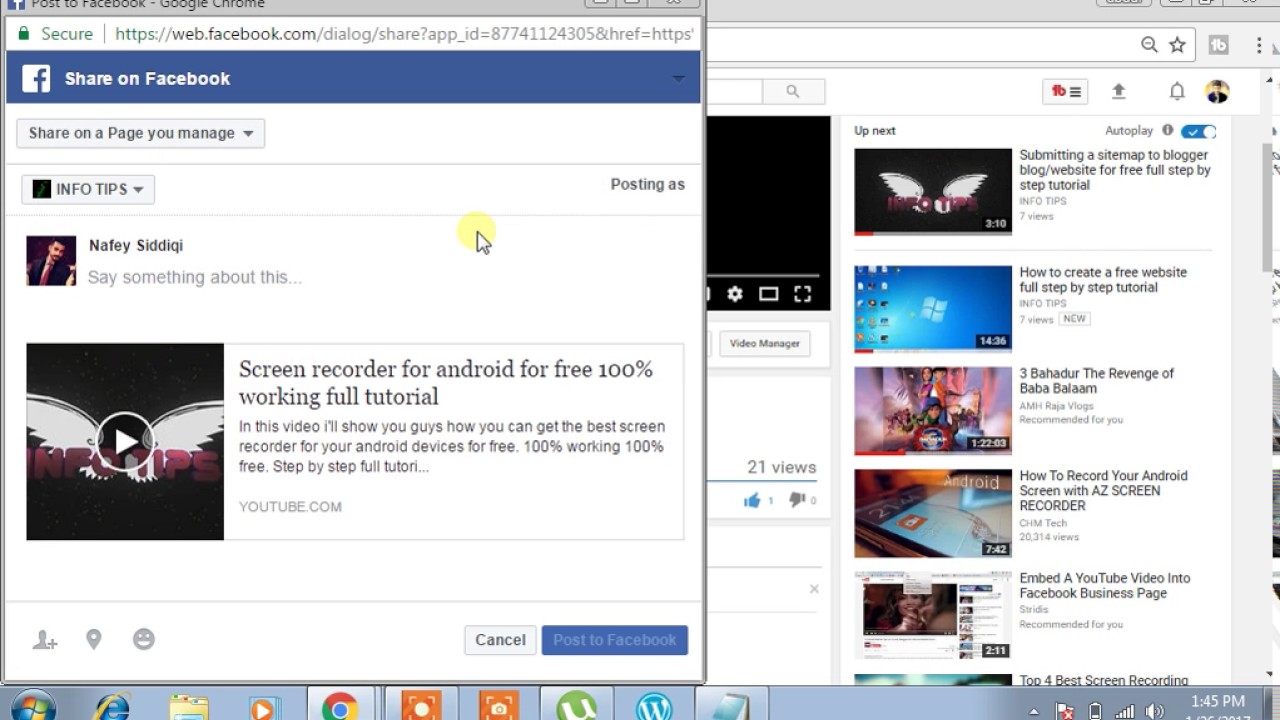This screenshot has width=1280, height=720.
Task: Open the header dropdown arrow in Share on Facebook bar
Action: coord(678,78)
